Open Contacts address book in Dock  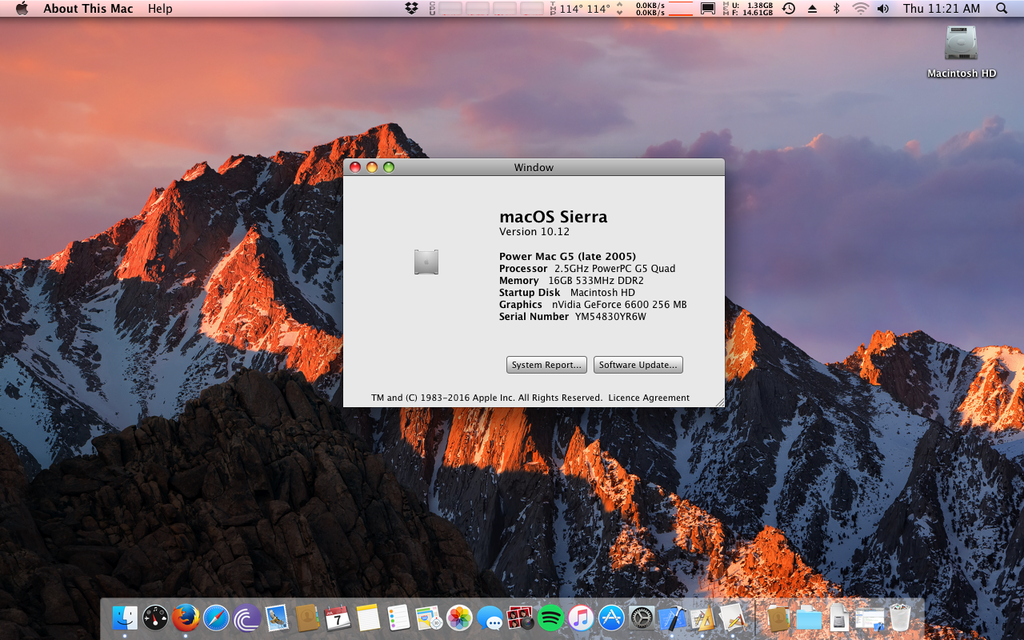pos(307,617)
